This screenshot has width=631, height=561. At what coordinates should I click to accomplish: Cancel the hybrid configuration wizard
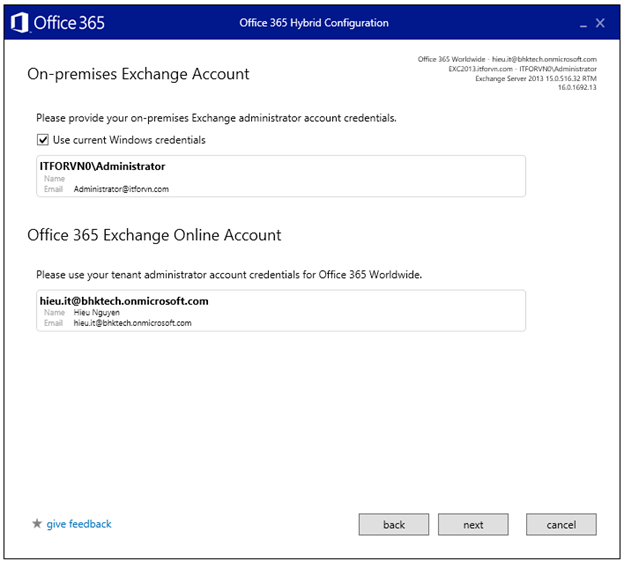click(560, 525)
